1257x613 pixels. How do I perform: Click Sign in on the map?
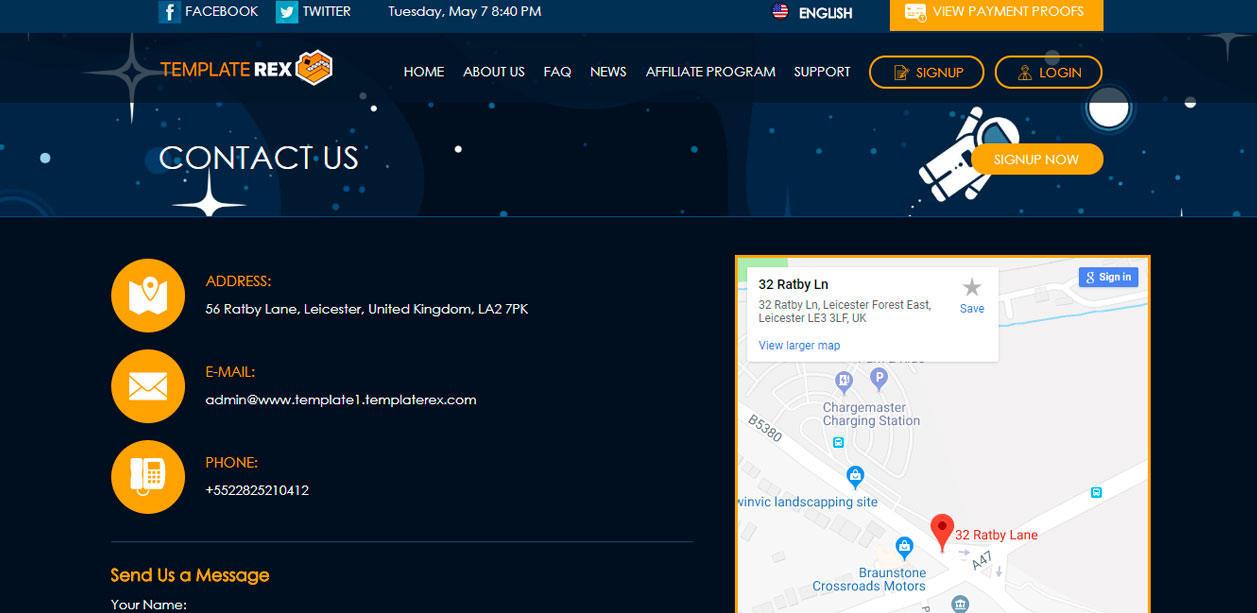(x=1108, y=277)
